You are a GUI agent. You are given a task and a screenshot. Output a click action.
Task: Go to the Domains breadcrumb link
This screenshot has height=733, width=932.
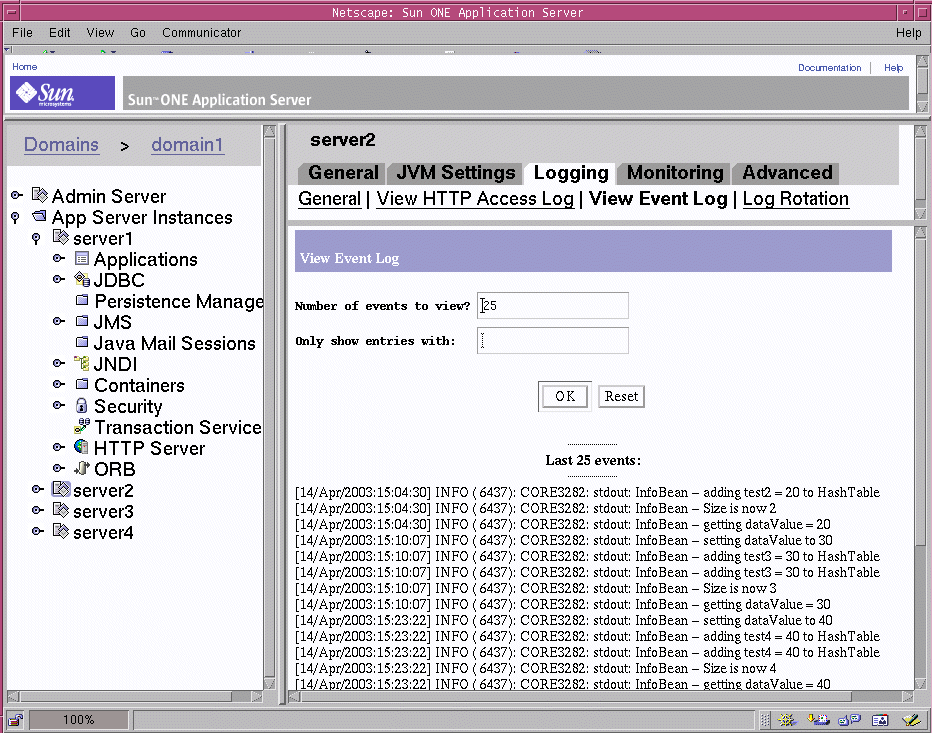(61, 144)
